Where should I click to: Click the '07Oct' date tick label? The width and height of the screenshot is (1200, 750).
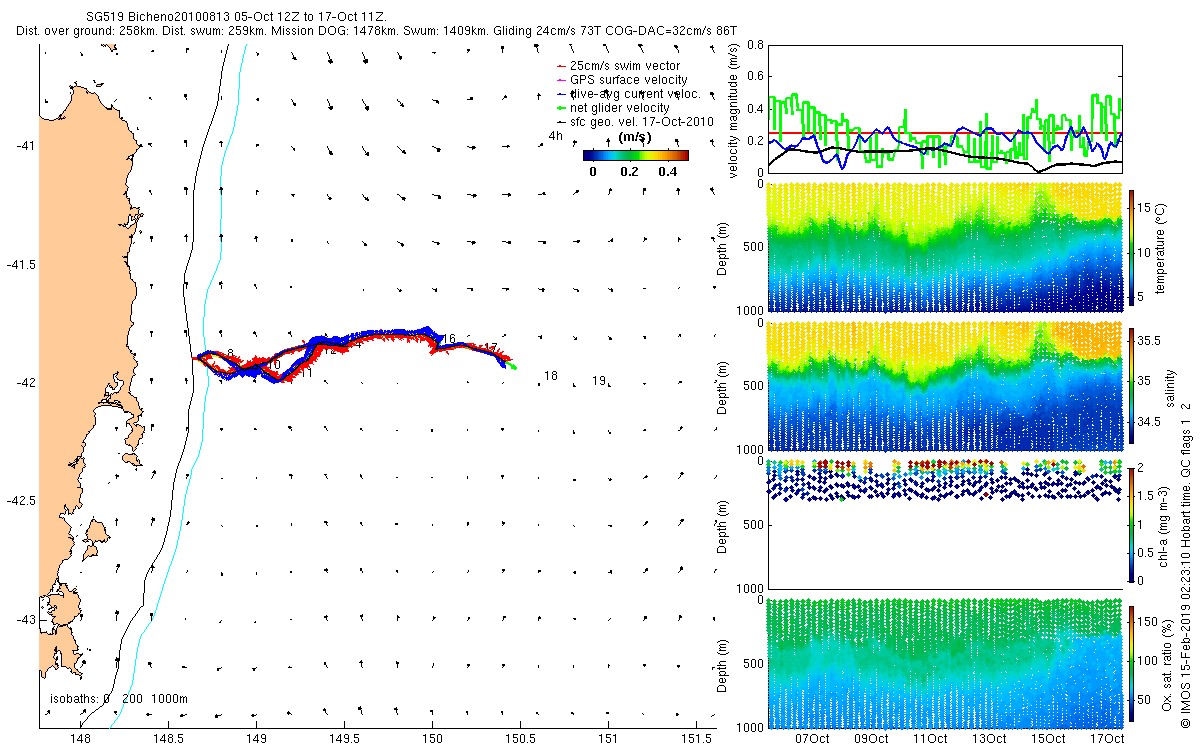pos(811,738)
